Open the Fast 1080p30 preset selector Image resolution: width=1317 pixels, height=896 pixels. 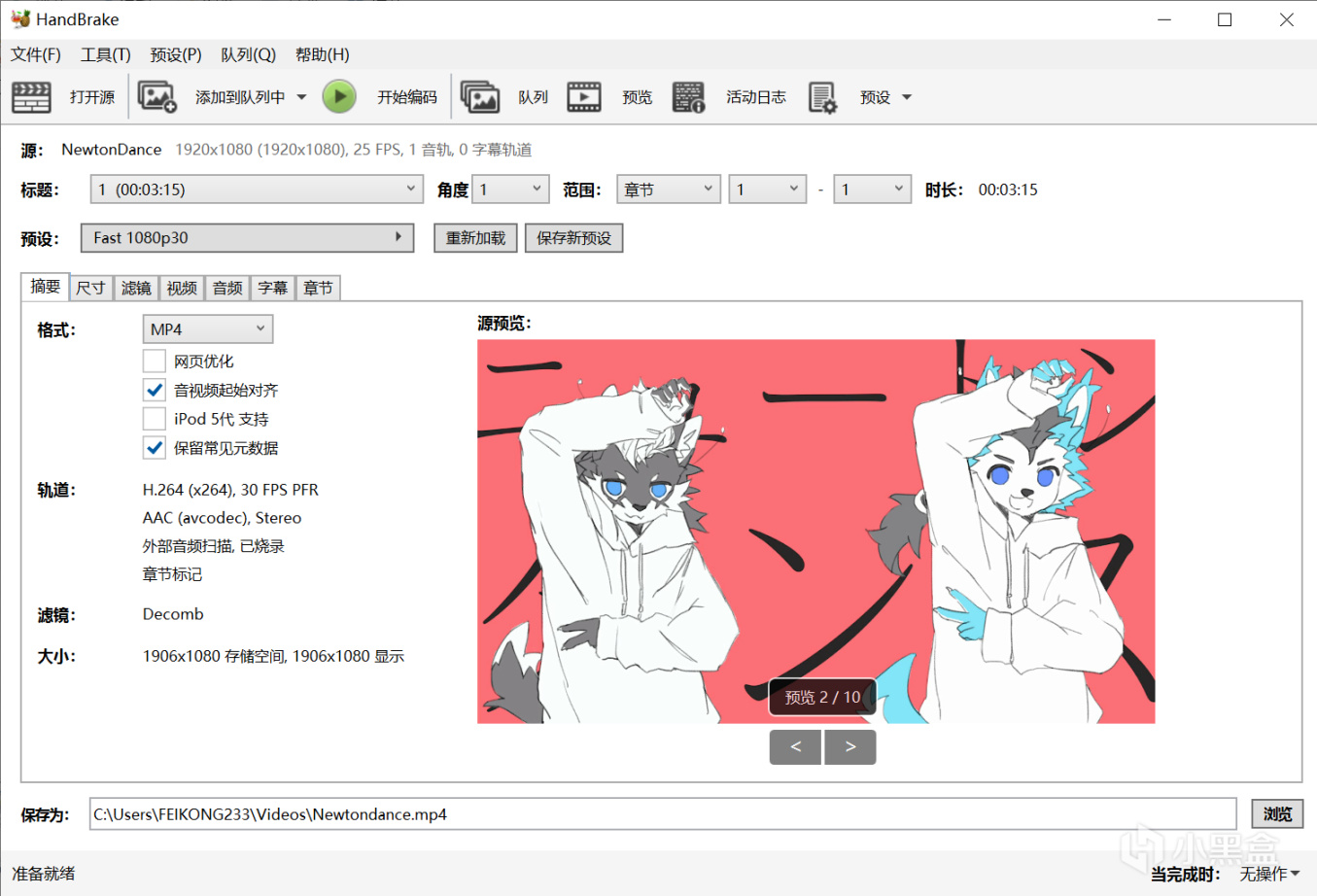pyautogui.click(x=247, y=238)
